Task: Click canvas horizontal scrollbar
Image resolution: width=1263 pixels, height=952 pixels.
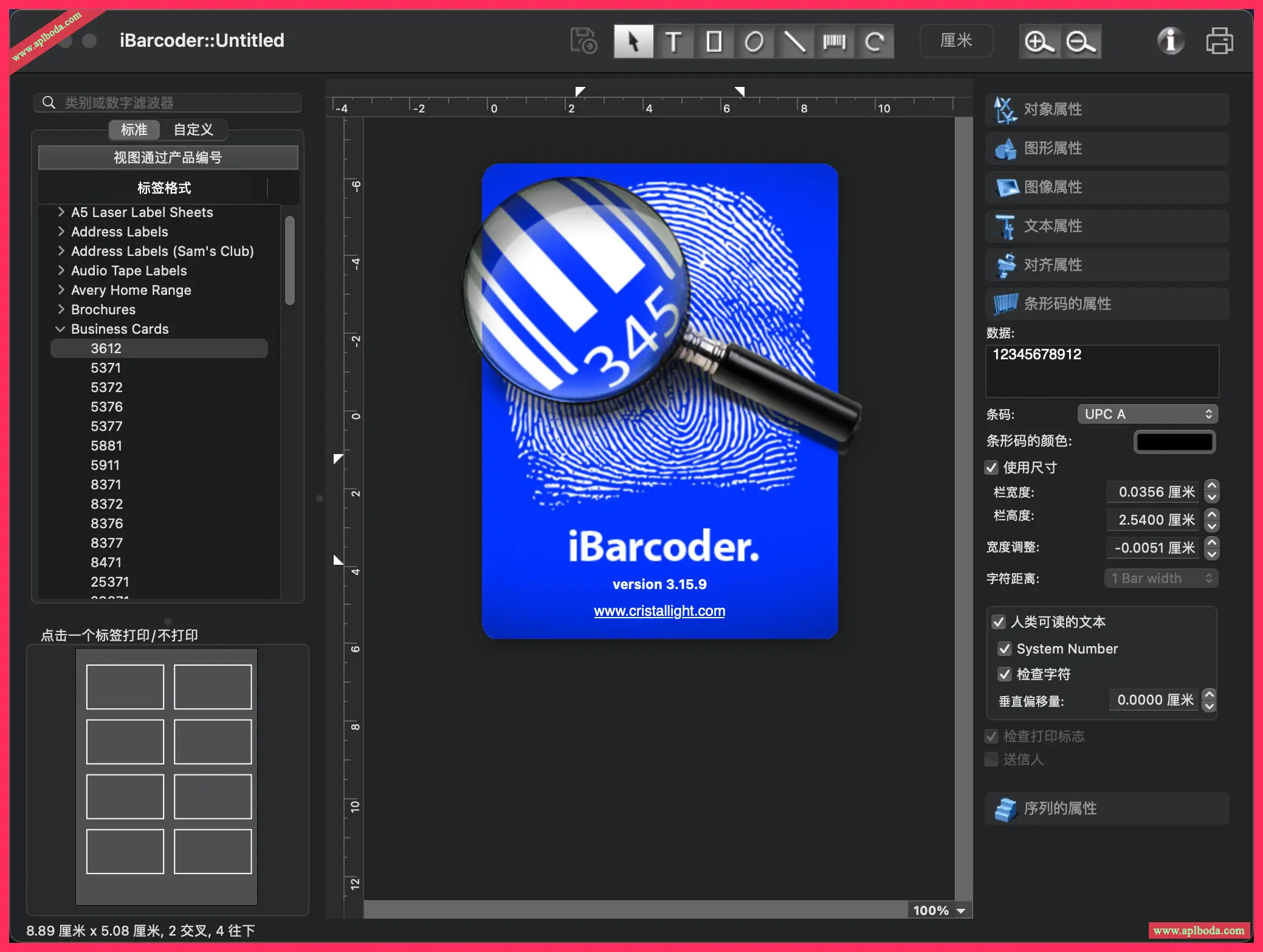Action: (635, 910)
